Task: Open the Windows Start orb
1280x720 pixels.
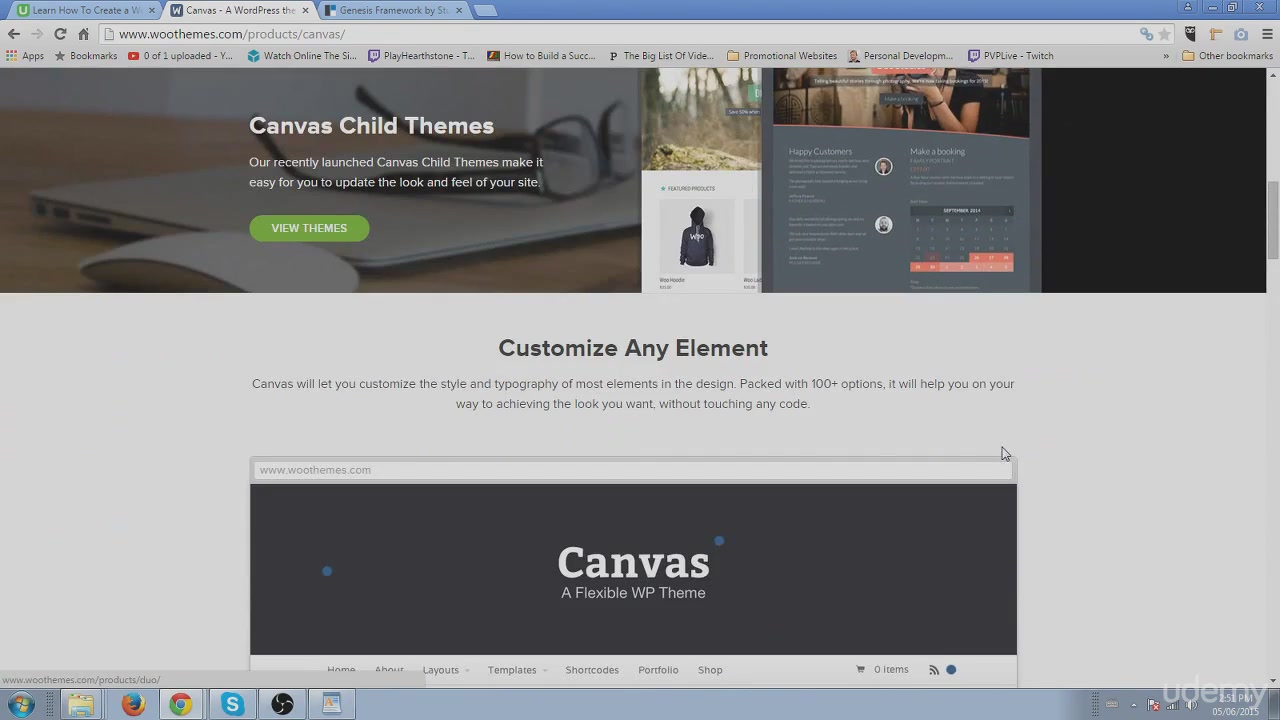Action: (x=21, y=704)
